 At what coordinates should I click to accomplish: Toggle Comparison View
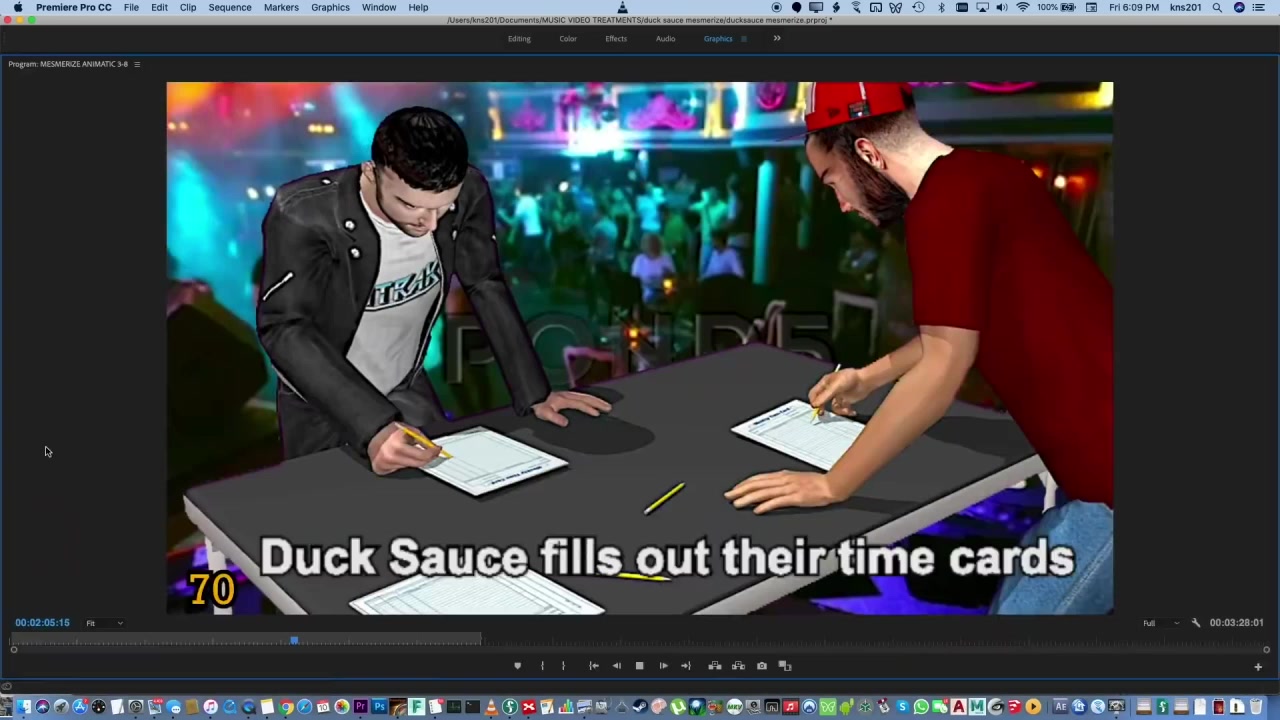(x=785, y=666)
